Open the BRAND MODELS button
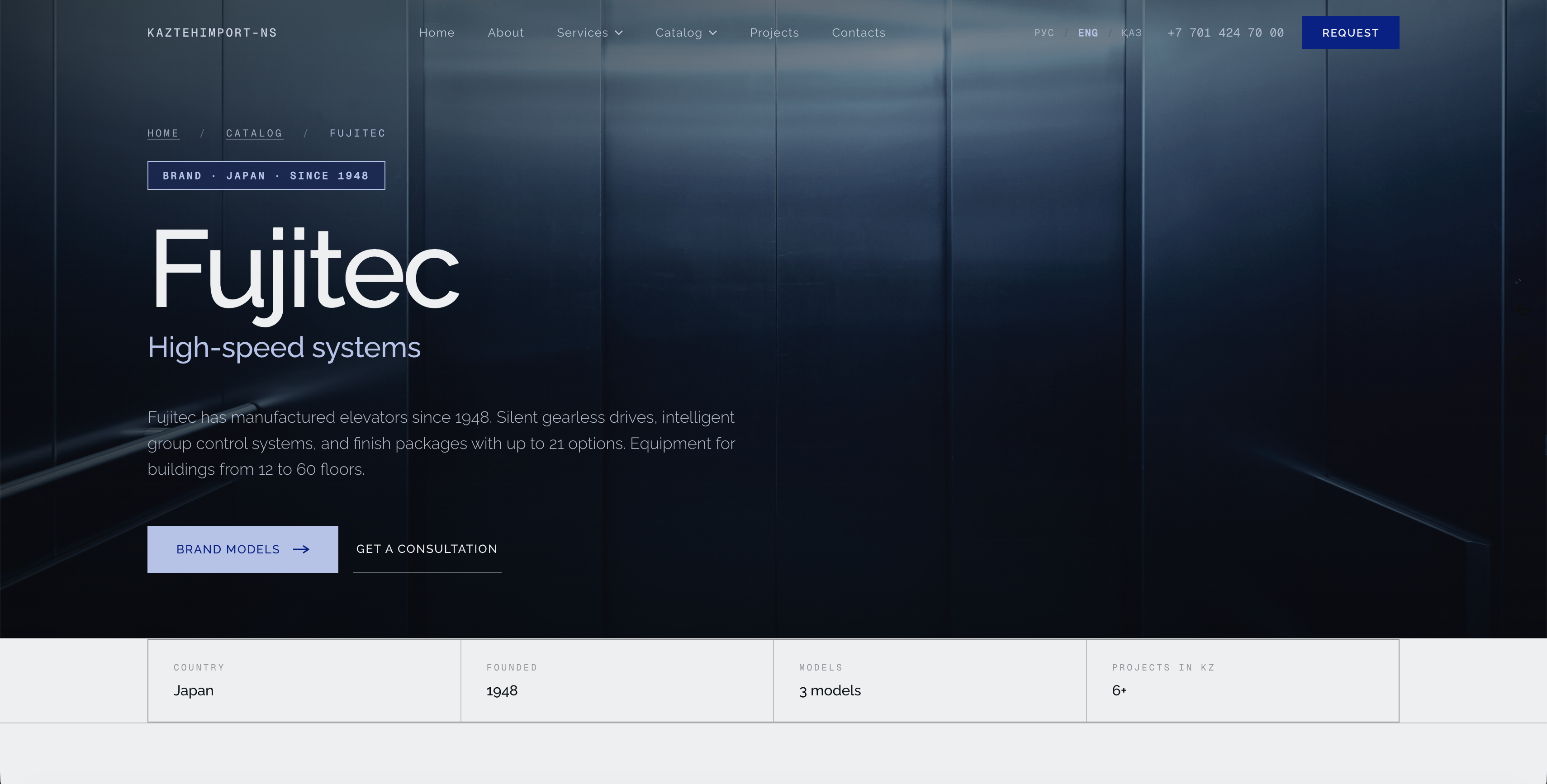Image resolution: width=1547 pixels, height=784 pixels. (242, 549)
